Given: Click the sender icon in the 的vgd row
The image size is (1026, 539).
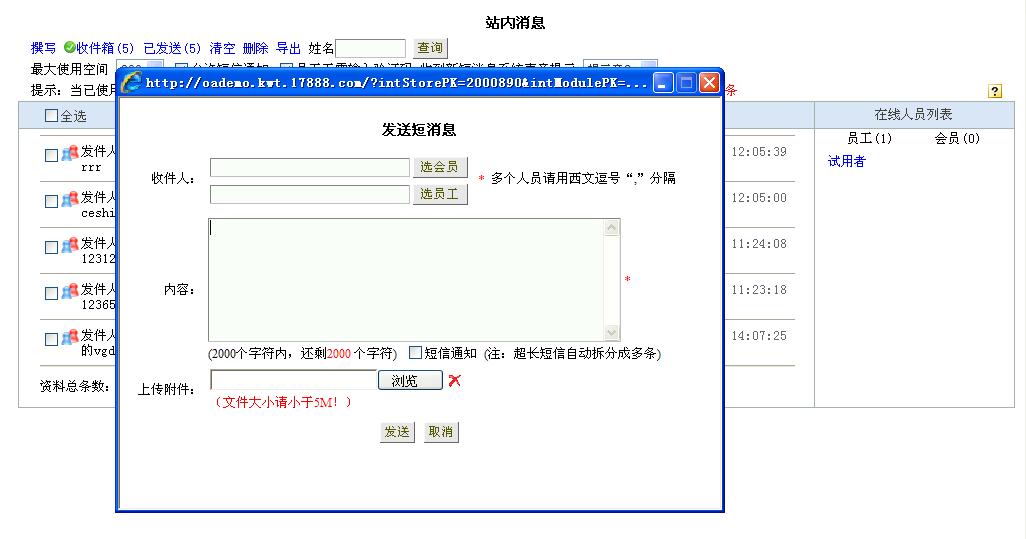Looking at the screenshot, I should [x=70, y=337].
